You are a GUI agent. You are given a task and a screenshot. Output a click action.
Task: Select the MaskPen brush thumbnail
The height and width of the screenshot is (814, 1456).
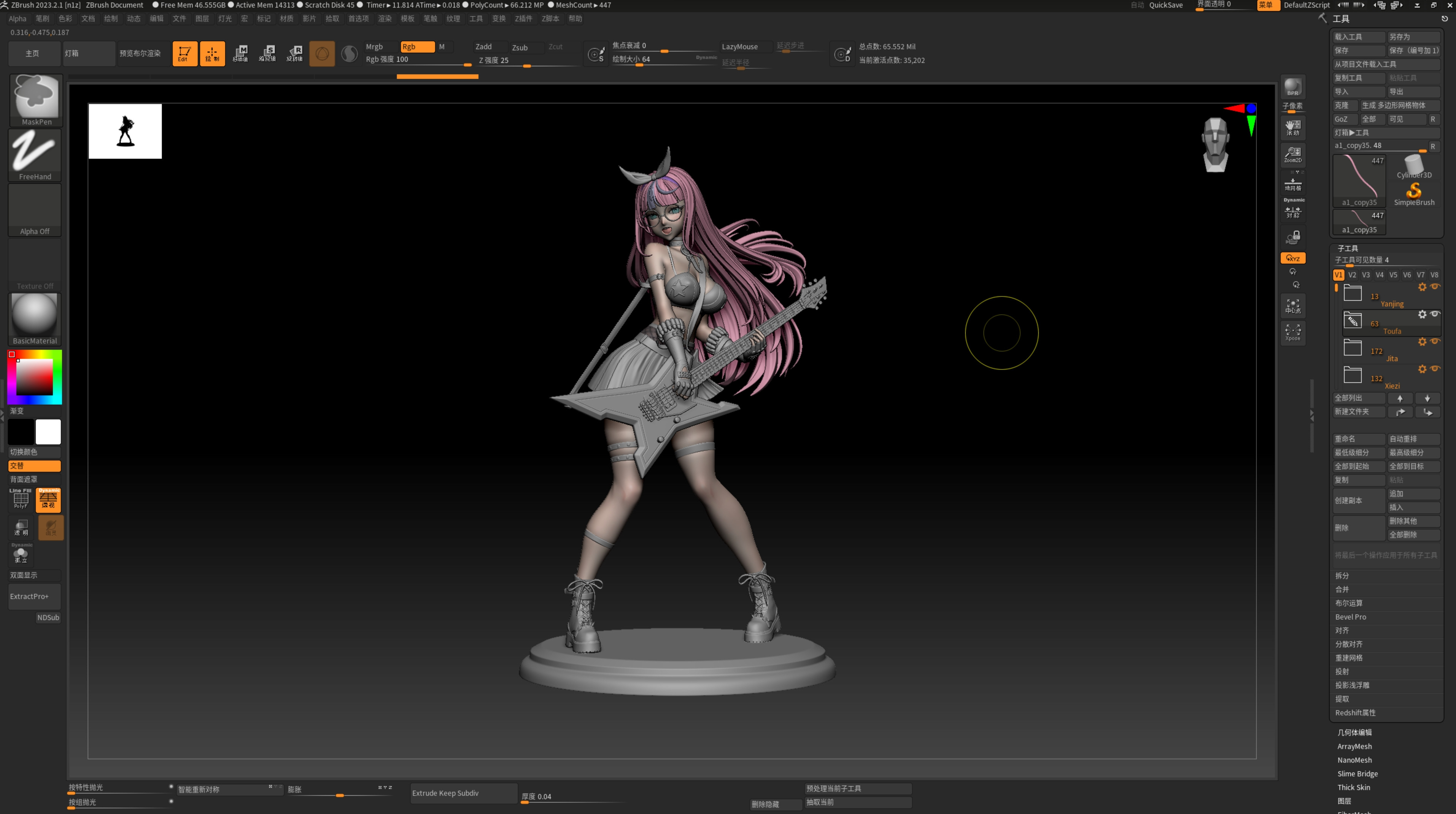pyautogui.click(x=36, y=99)
